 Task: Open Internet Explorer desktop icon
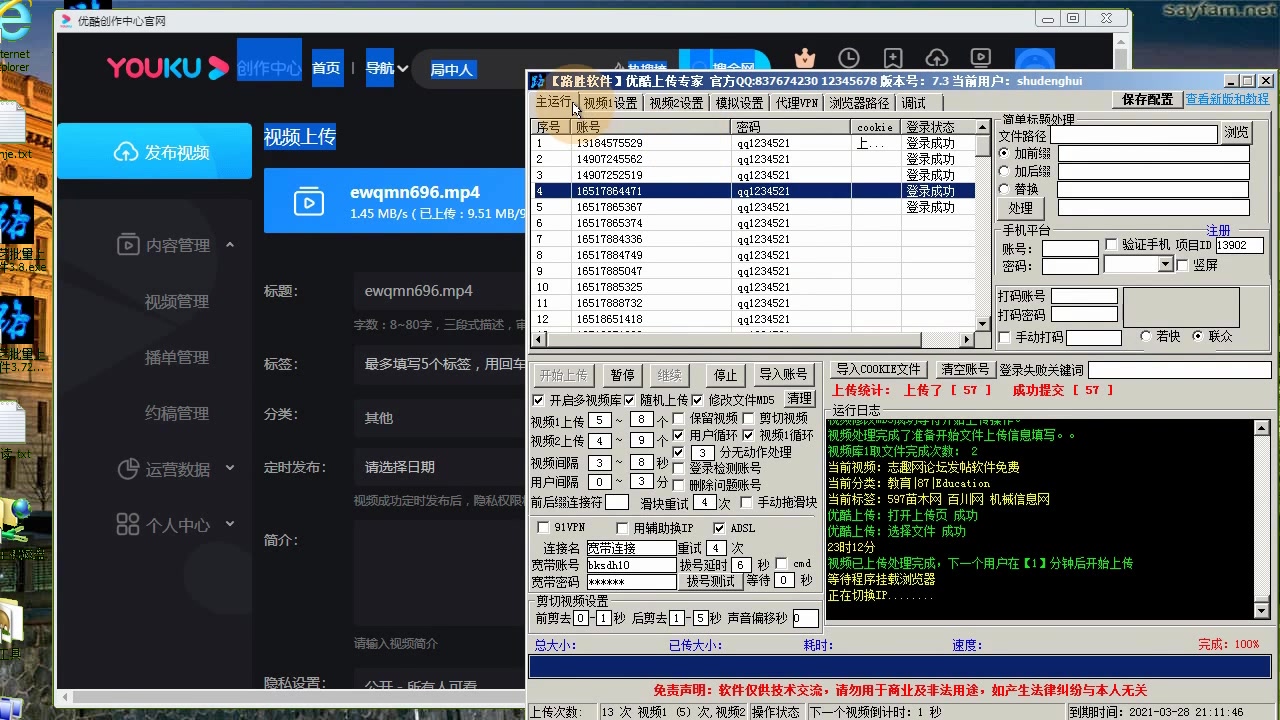coord(14,22)
